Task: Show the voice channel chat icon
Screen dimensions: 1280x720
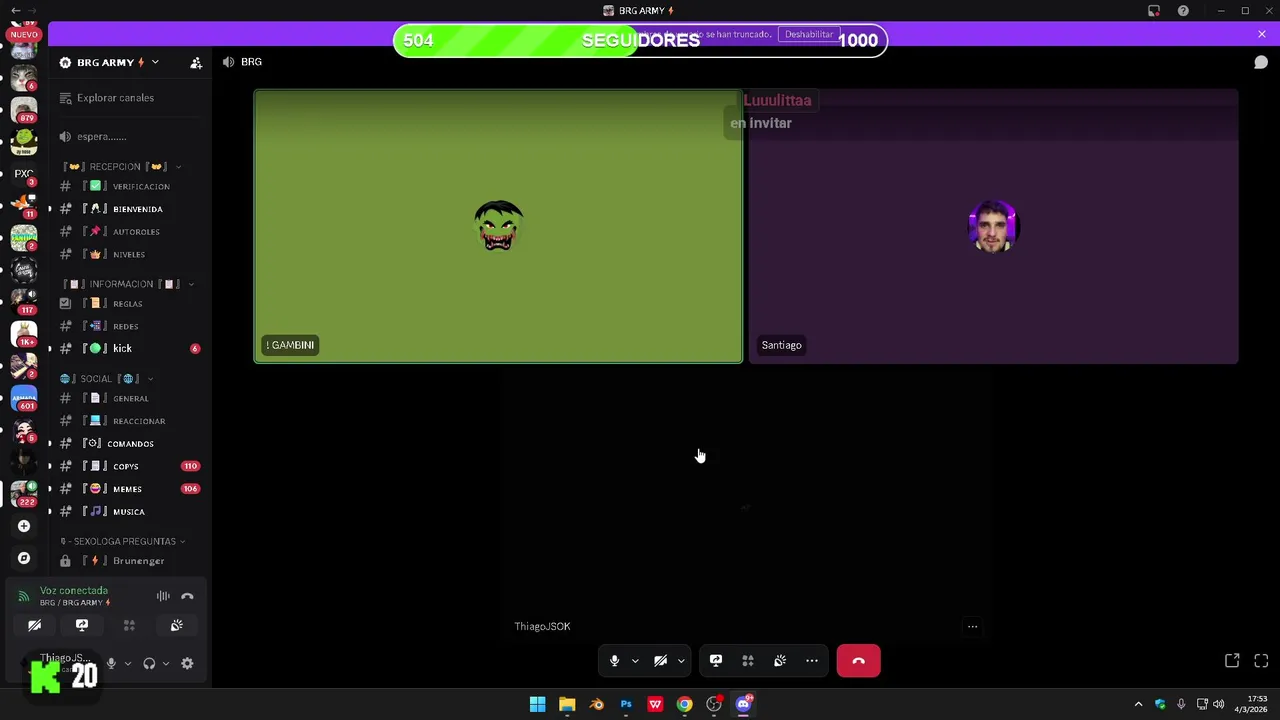Action: tap(1261, 62)
